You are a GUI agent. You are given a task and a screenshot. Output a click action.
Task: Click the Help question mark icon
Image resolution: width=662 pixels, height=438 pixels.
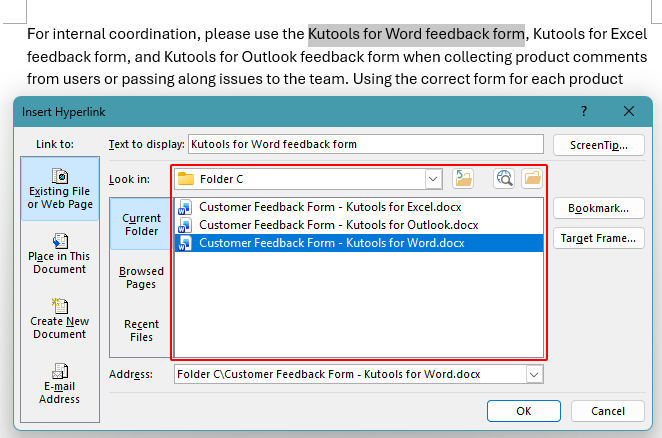(x=584, y=112)
